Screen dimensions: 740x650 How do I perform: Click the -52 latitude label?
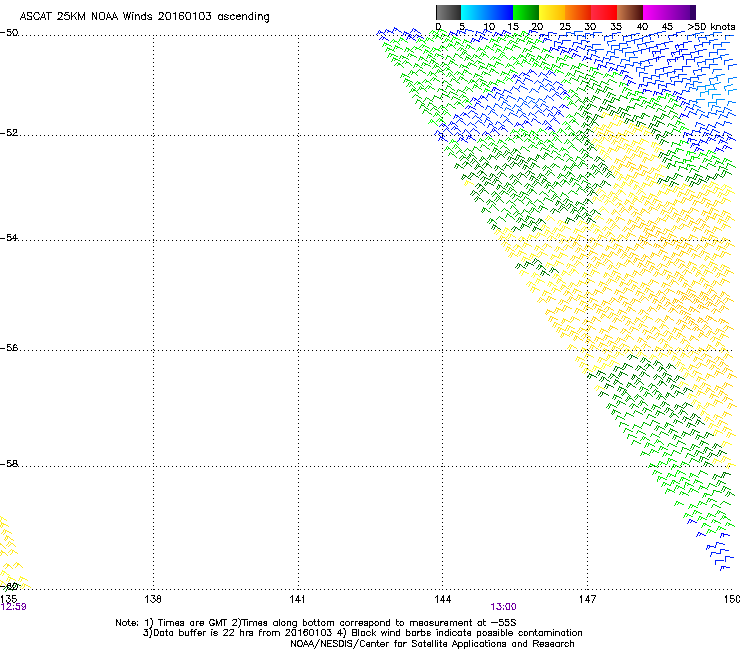tap(9, 133)
